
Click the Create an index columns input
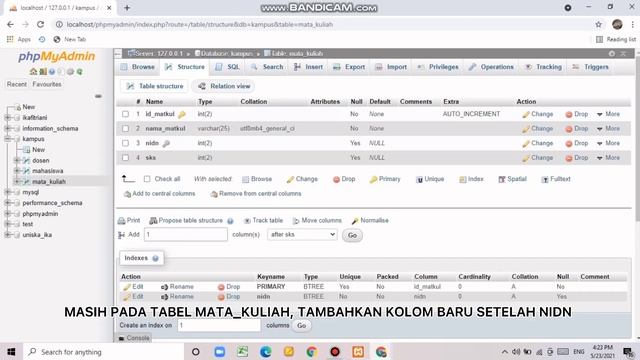(219, 325)
